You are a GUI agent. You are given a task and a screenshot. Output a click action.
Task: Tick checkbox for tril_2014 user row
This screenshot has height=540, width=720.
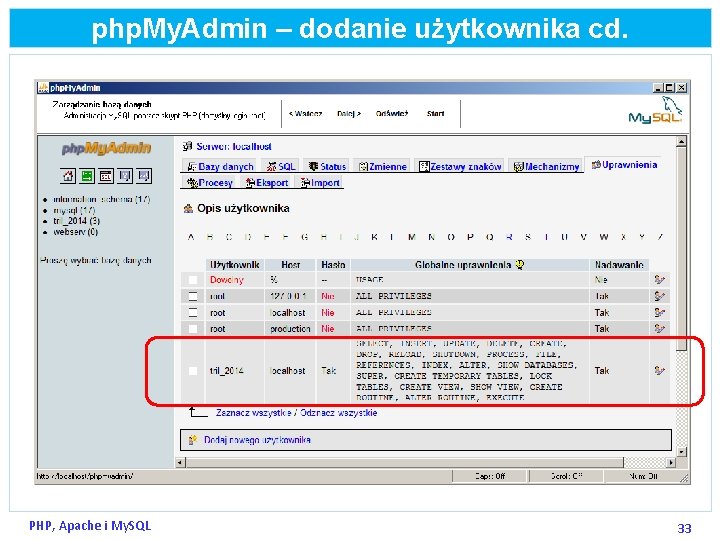click(193, 371)
